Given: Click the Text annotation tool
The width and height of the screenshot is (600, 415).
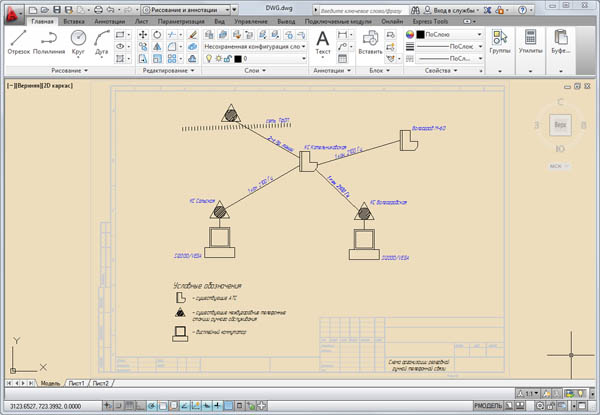Looking at the screenshot, I should (323, 42).
